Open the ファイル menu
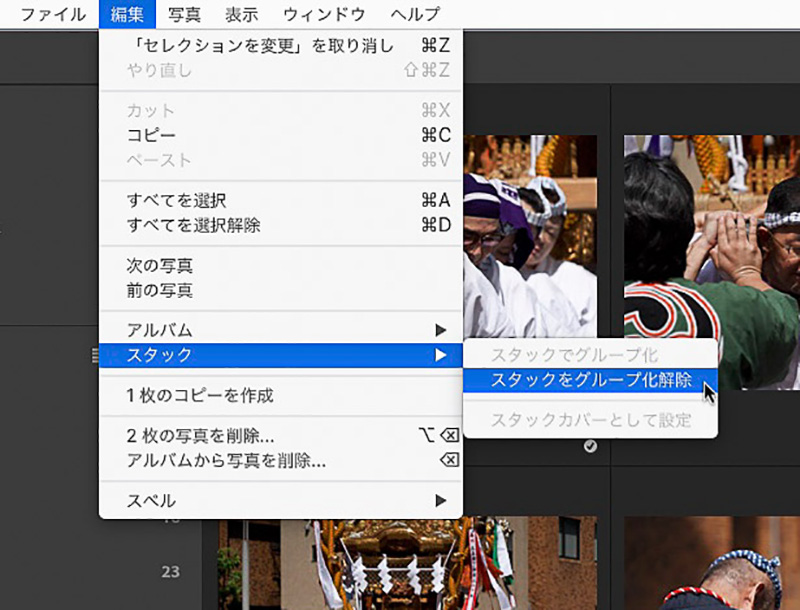This screenshot has width=800, height=610. coord(53,15)
